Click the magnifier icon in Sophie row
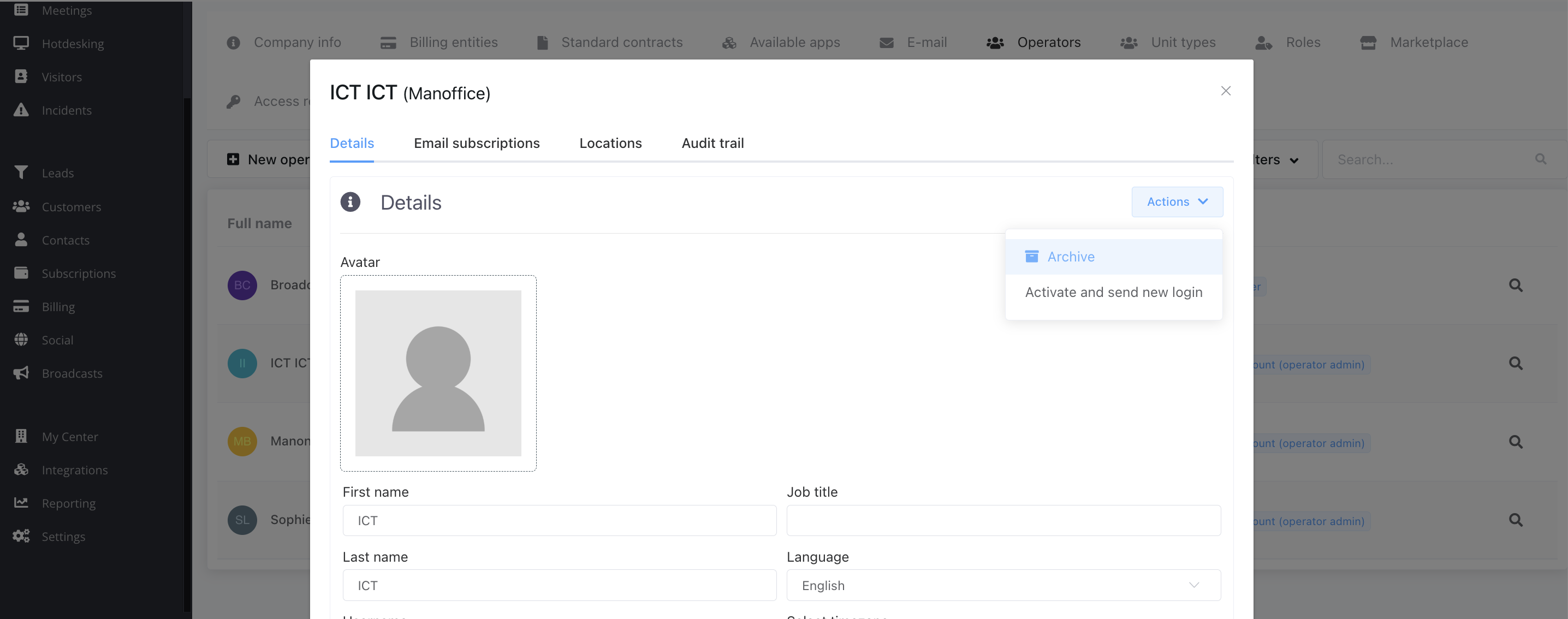 pos(1515,520)
